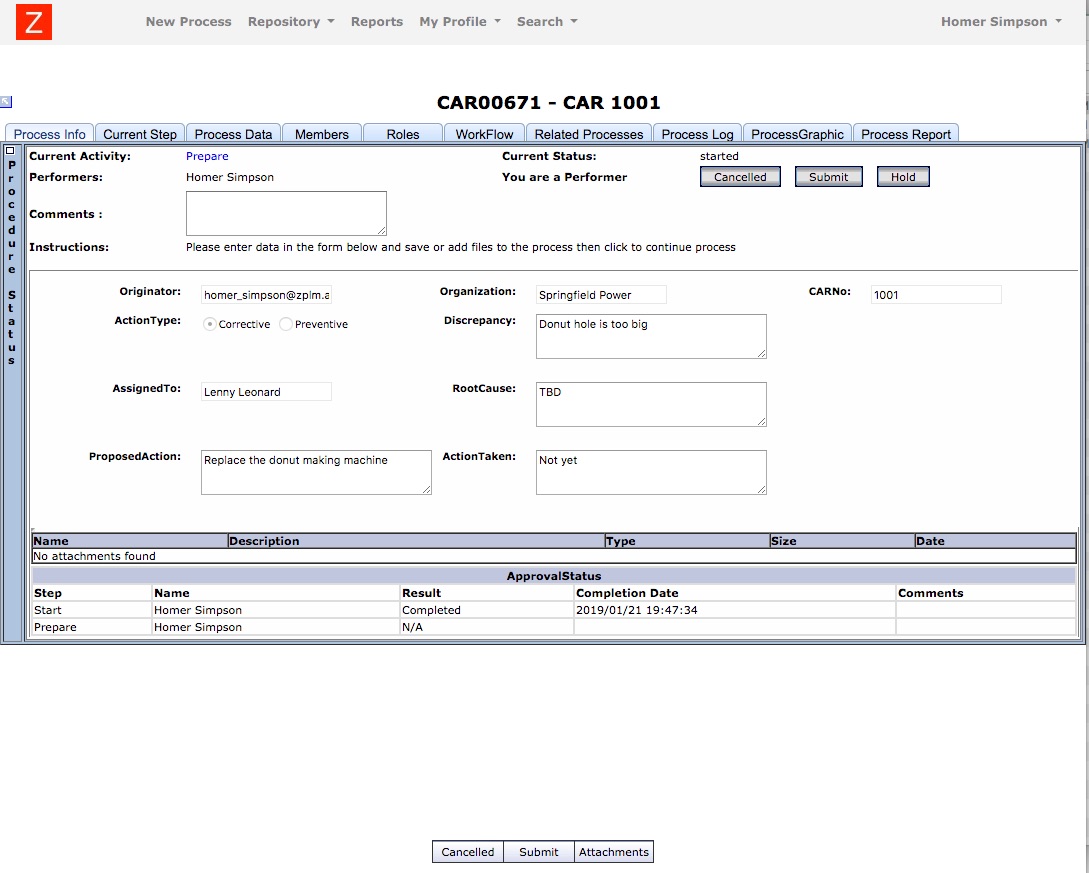Click the Z application logo
The height and width of the screenshot is (873, 1089).
33,21
